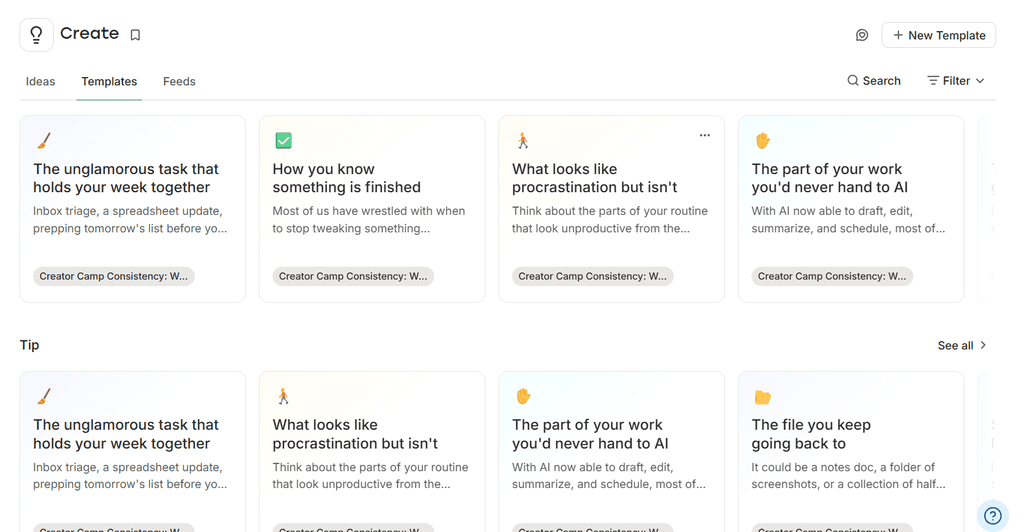
Task: Click broom icon on top-row unglamorous task card
Action: coord(44,140)
